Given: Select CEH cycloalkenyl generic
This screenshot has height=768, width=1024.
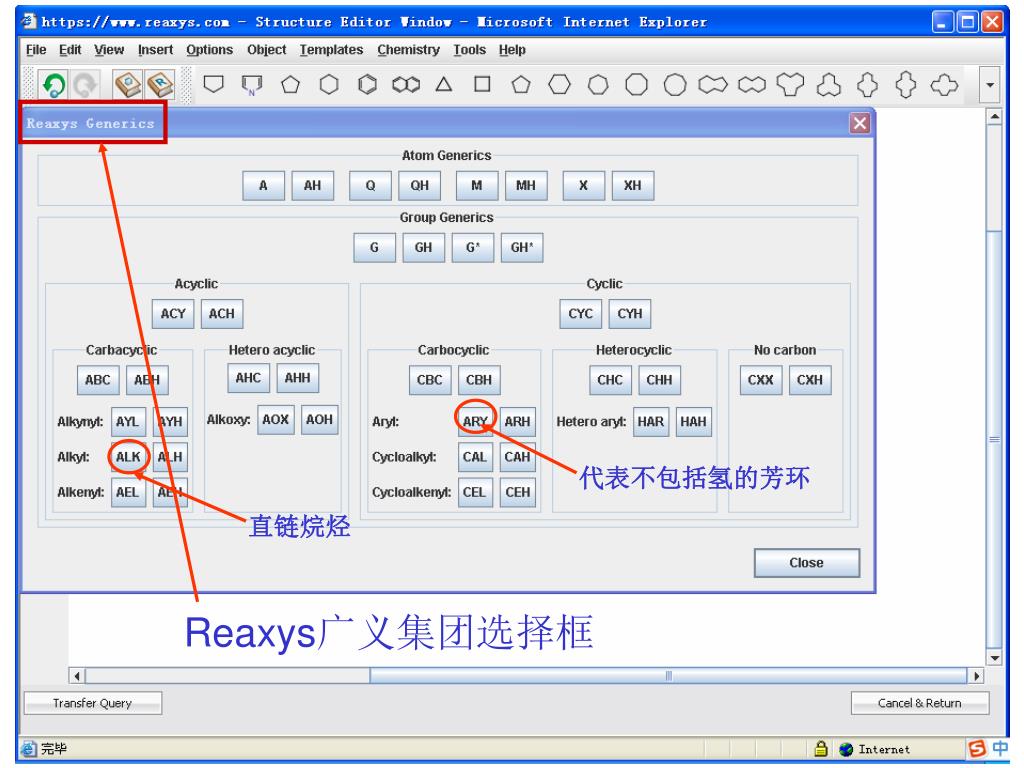Looking at the screenshot, I should point(518,492).
